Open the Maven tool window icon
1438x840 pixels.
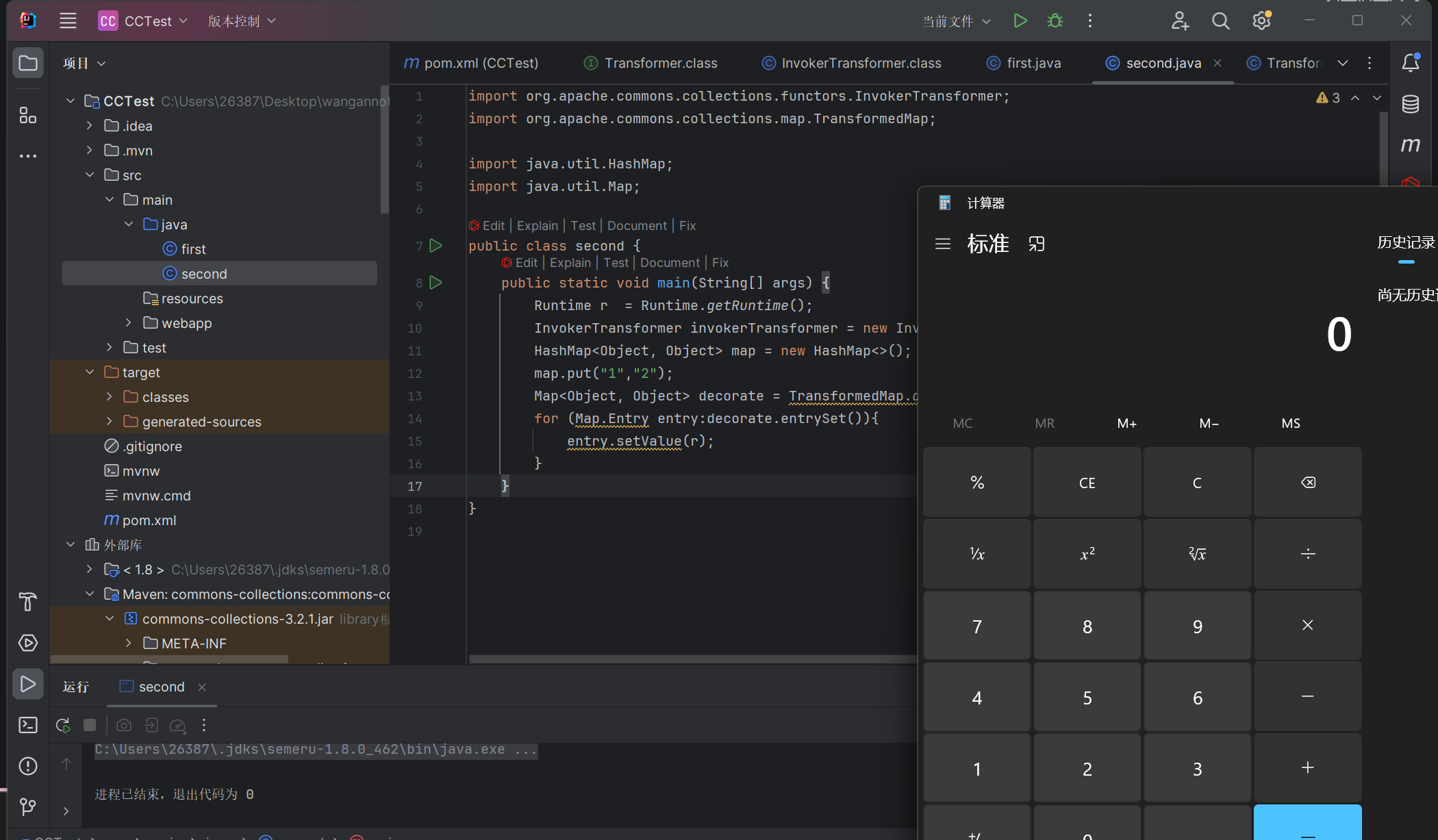click(1411, 144)
